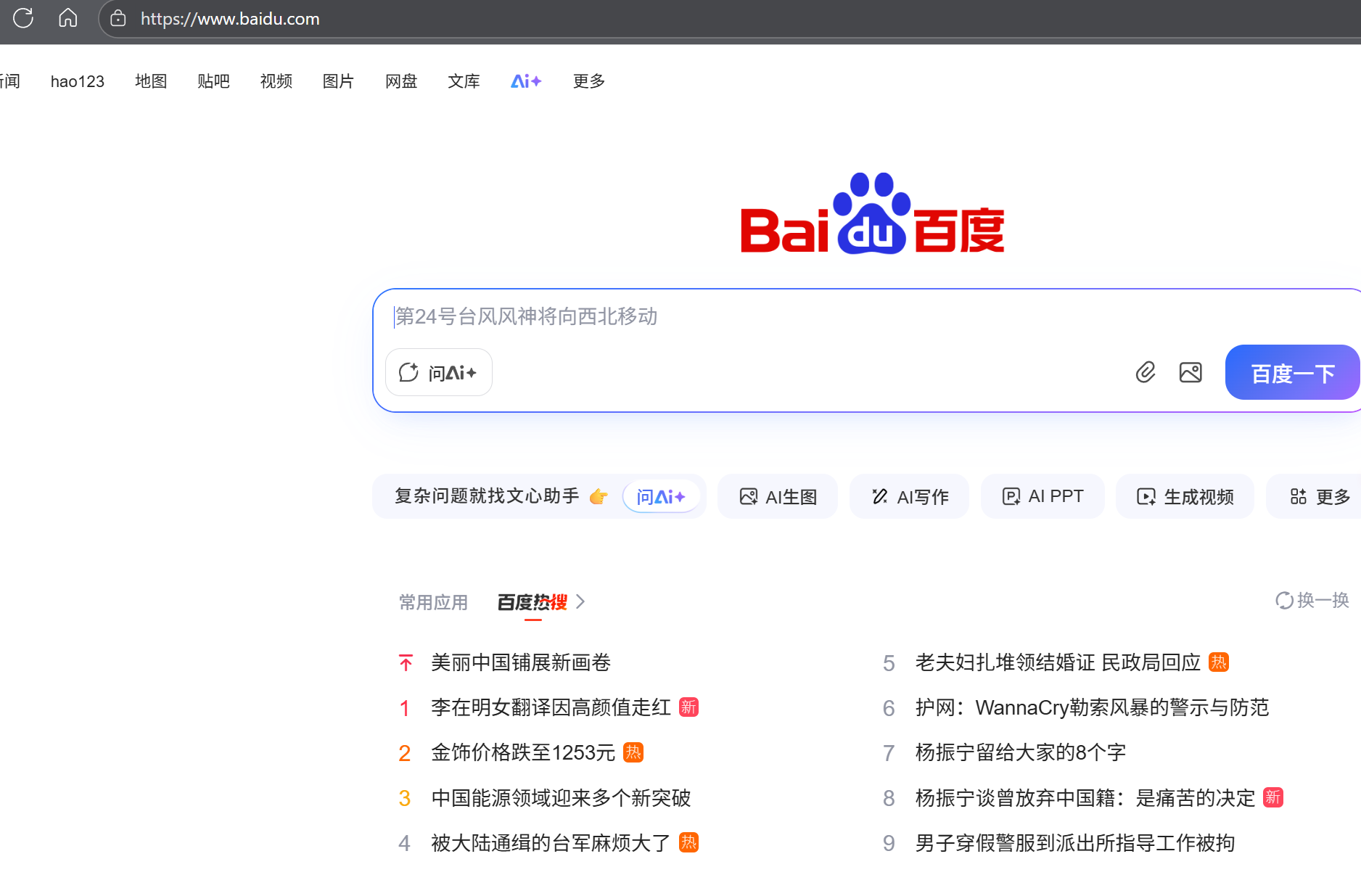This screenshot has height=896, width=1361.
Task: Reload the page with the refresh icon
Action: [23, 18]
